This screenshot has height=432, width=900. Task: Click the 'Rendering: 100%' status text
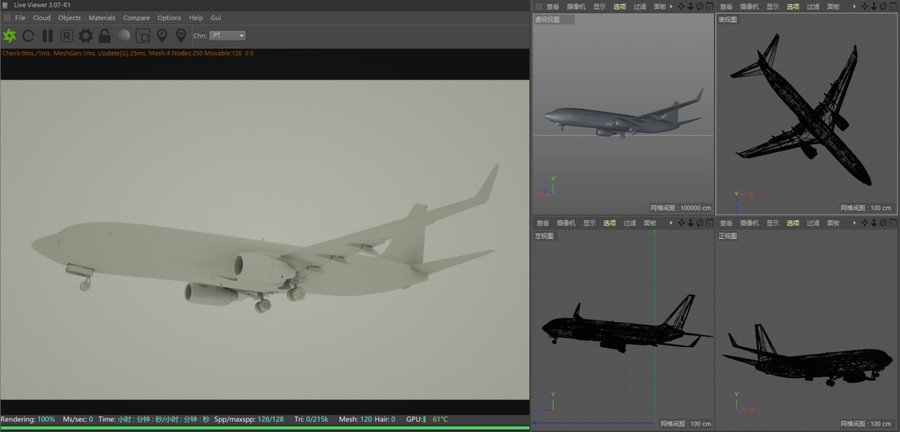click(x=28, y=419)
